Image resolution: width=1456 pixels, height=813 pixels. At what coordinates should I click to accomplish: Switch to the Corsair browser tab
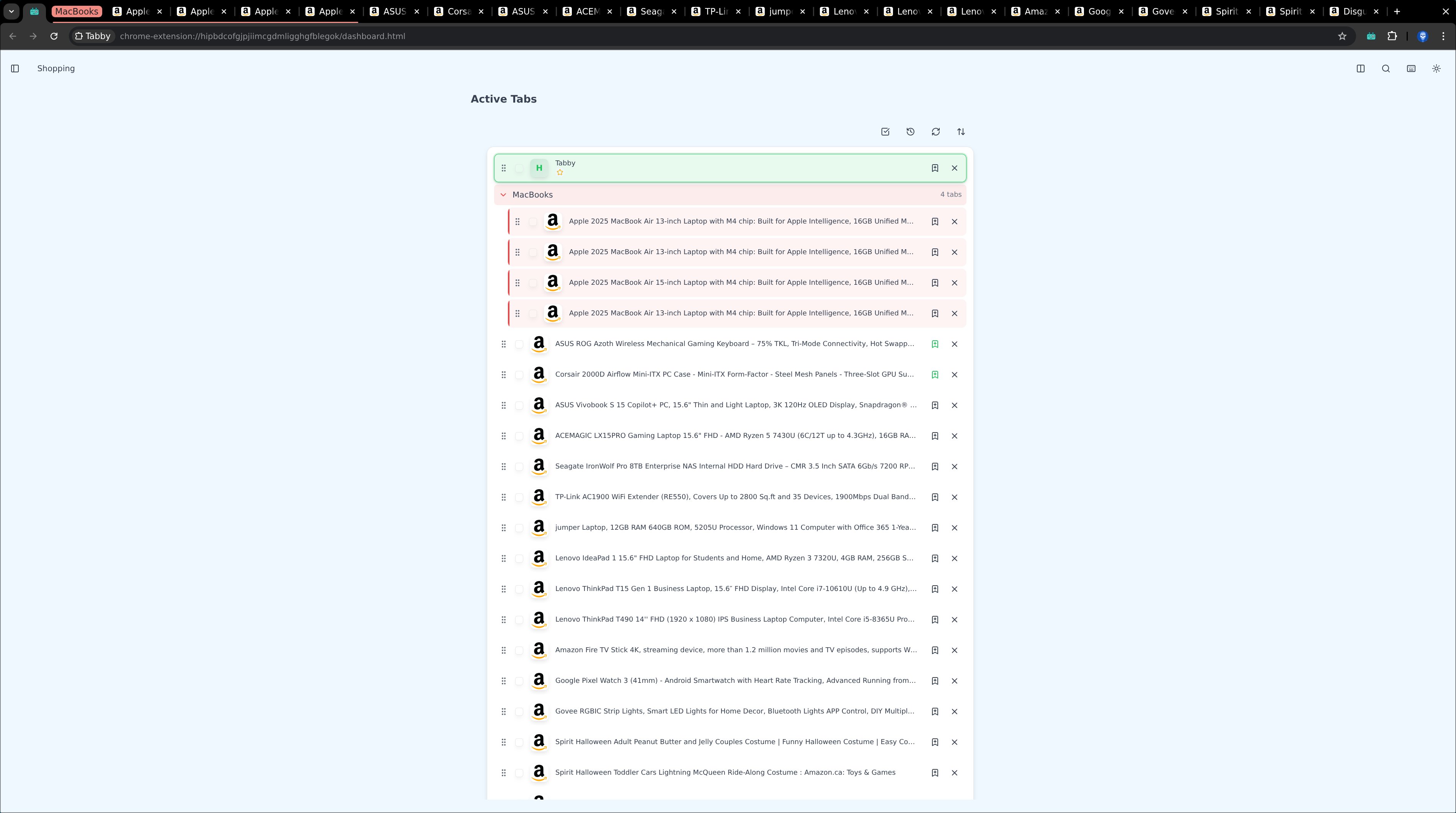(459, 11)
